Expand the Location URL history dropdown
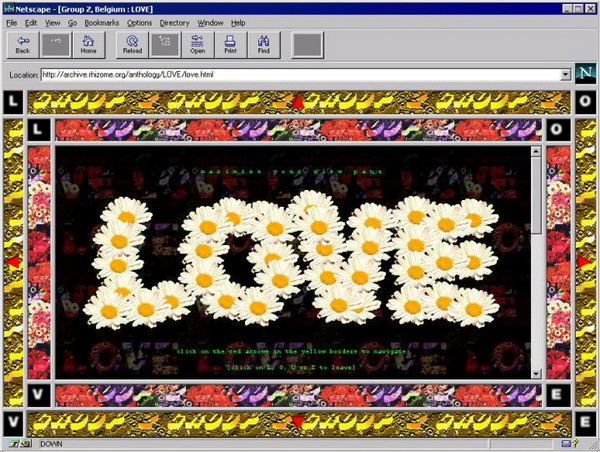Image resolution: width=600 pixels, height=452 pixels. (565, 74)
